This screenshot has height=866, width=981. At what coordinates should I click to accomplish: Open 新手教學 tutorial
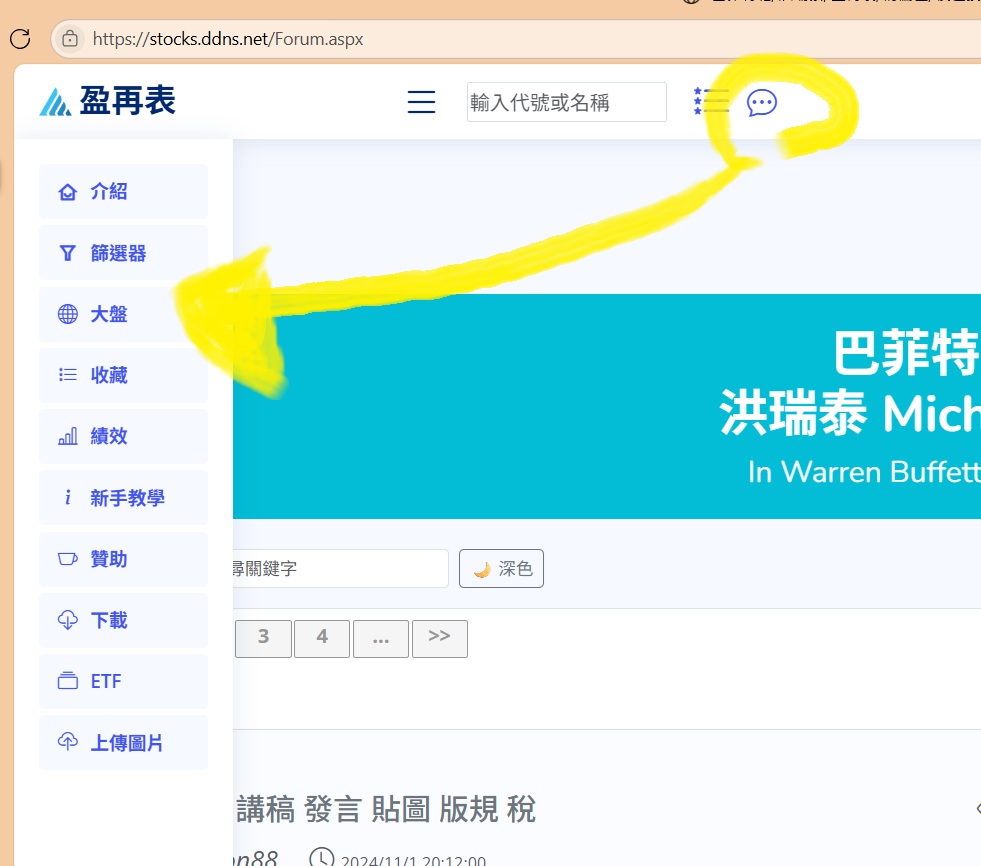(123, 497)
